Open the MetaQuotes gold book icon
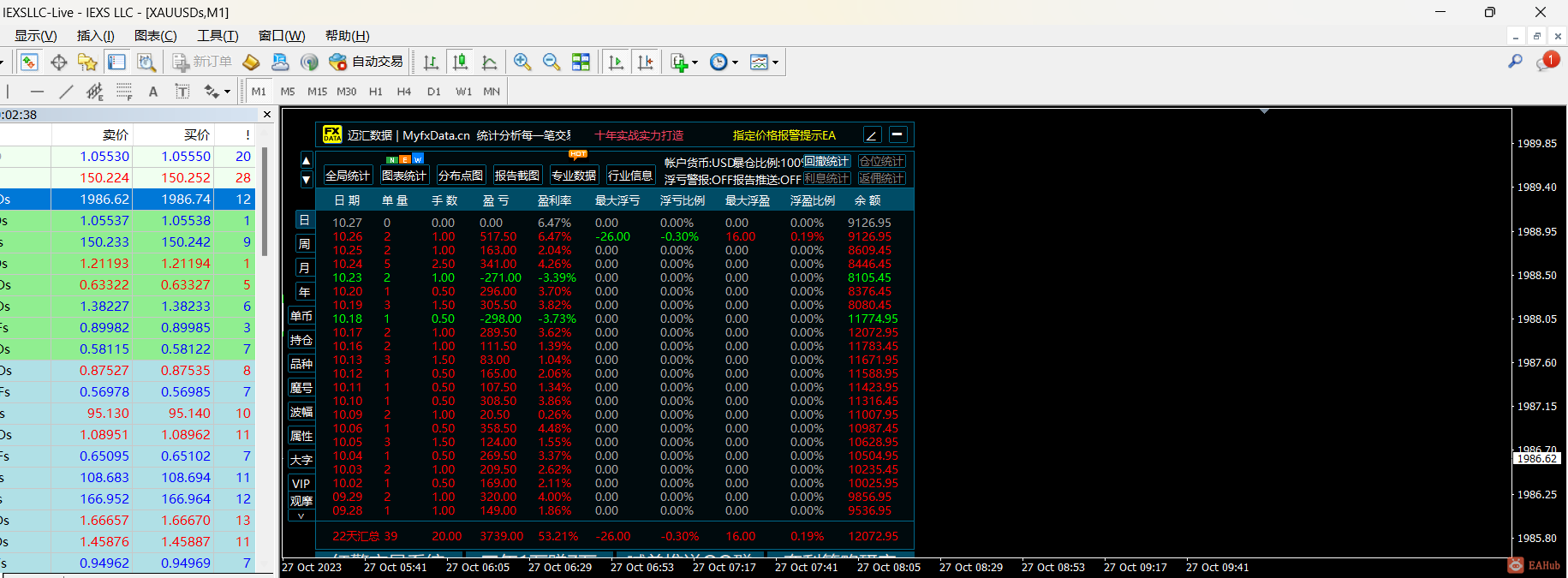Image resolution: width=1568 pixels, height=578 pixels. coord(251,62)
